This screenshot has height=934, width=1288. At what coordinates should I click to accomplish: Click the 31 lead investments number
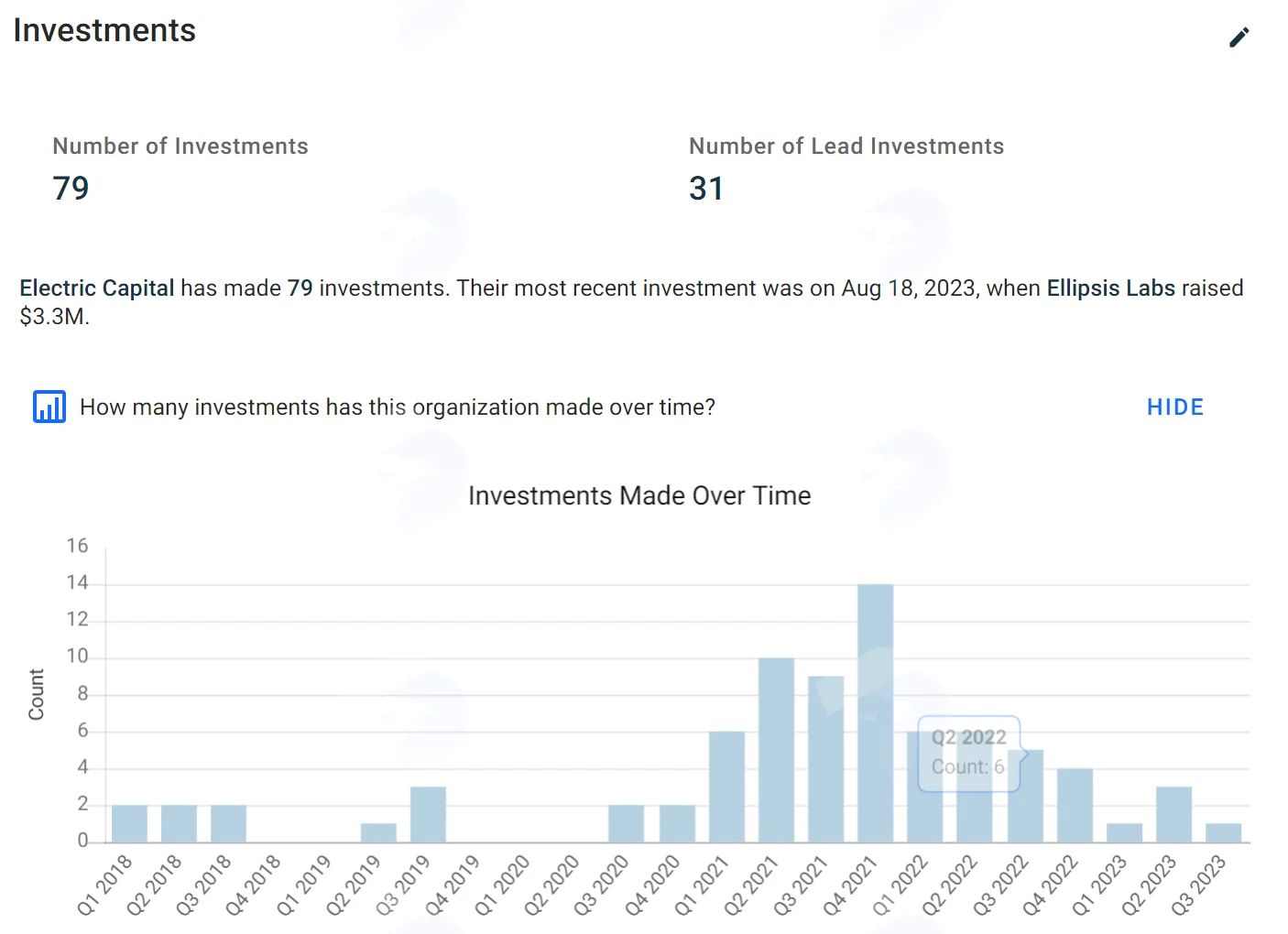click(706, 189)
